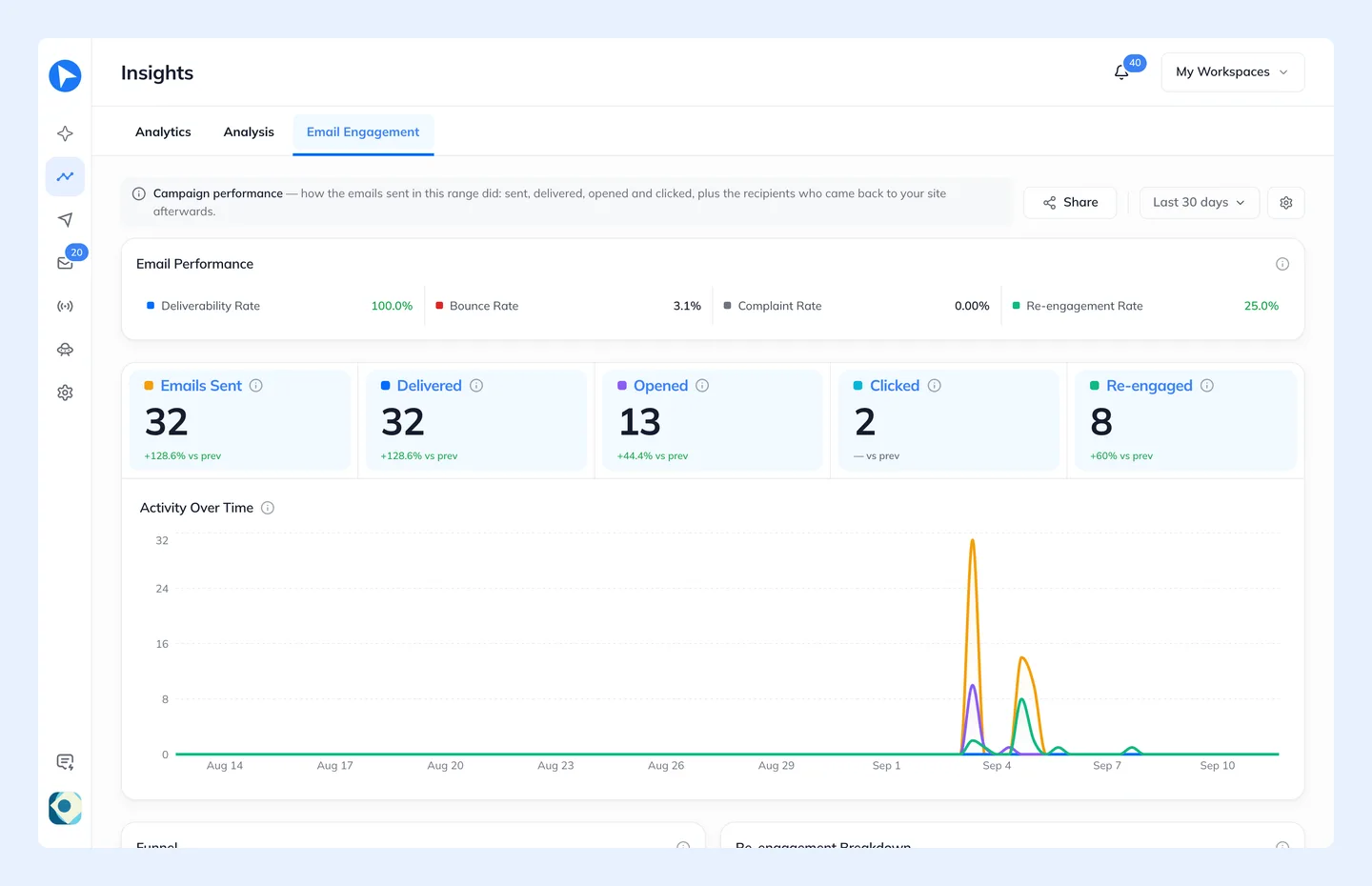Screen dimensions: 1372x886
Task: Click the +44.4% vs prev text under Opened
Action: [653, 456]
